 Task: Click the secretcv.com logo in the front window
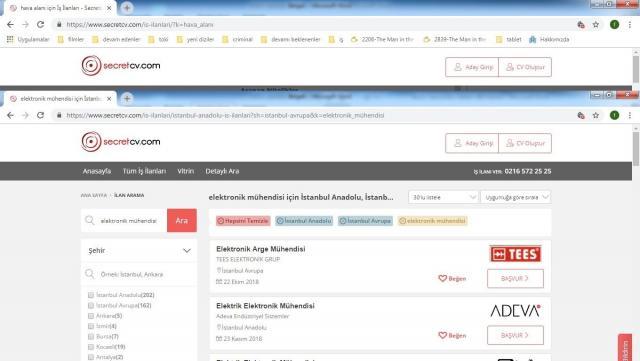coord(121,142)
